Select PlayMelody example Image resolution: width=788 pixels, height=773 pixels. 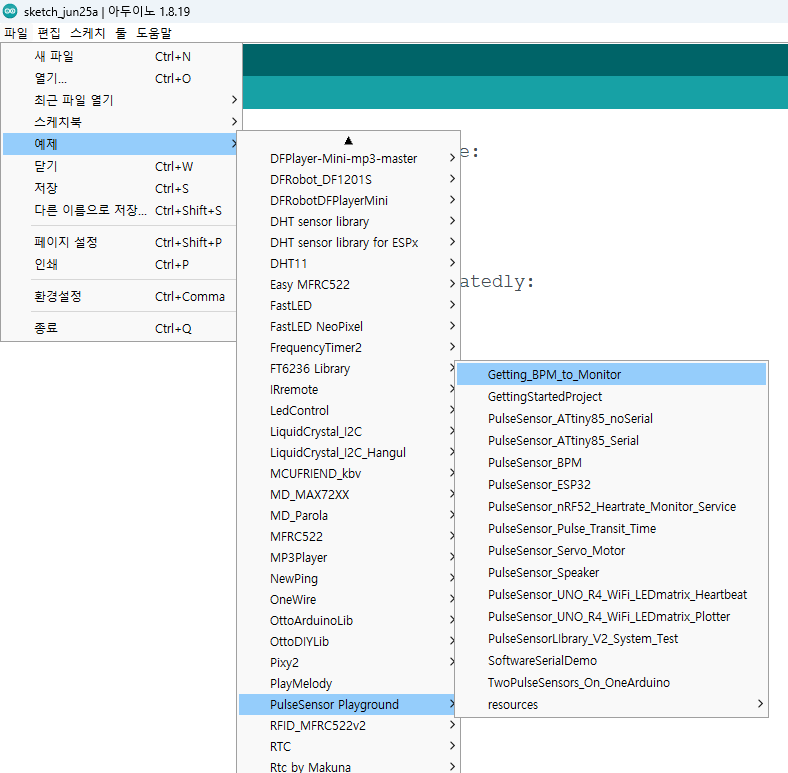pos(347,684)
